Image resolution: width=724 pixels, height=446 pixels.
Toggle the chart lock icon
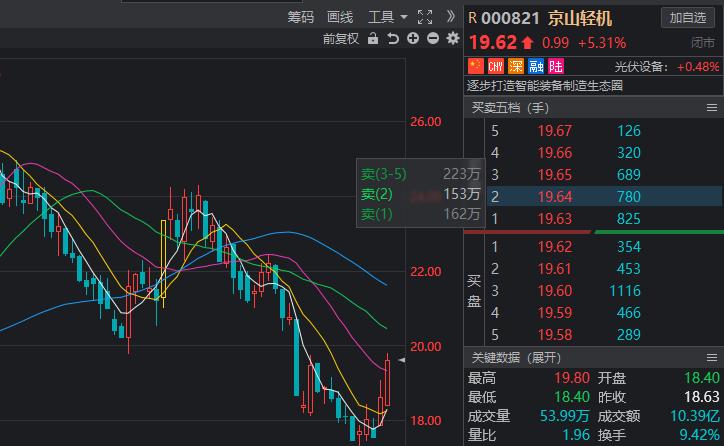tap(373, 39)
